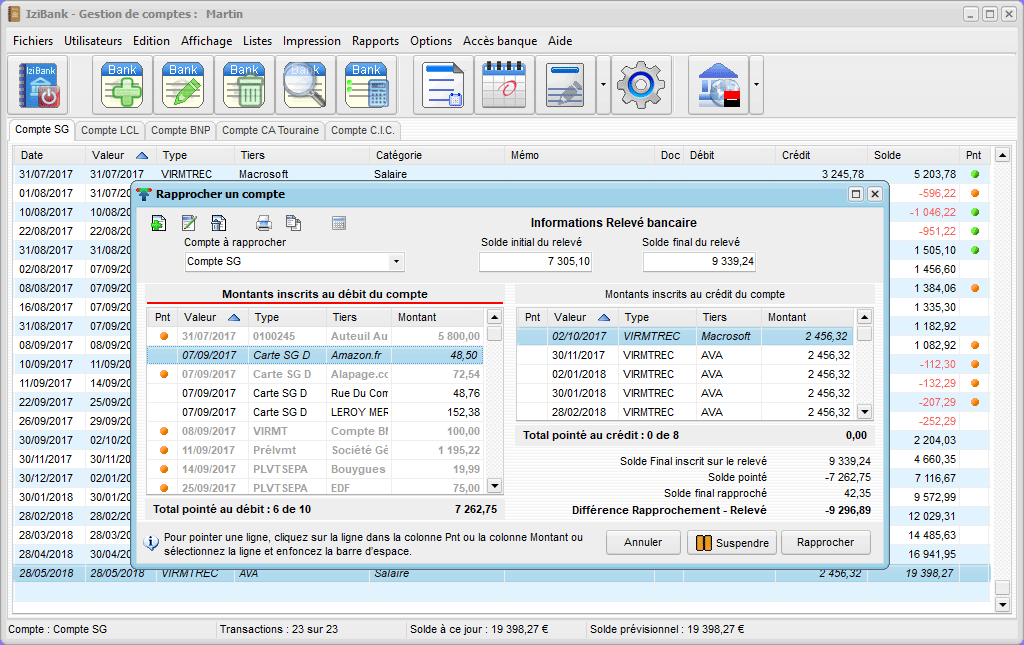Click the printer icon in reconcile dialog
This screenshot has width=1024, height=645.
264,223
